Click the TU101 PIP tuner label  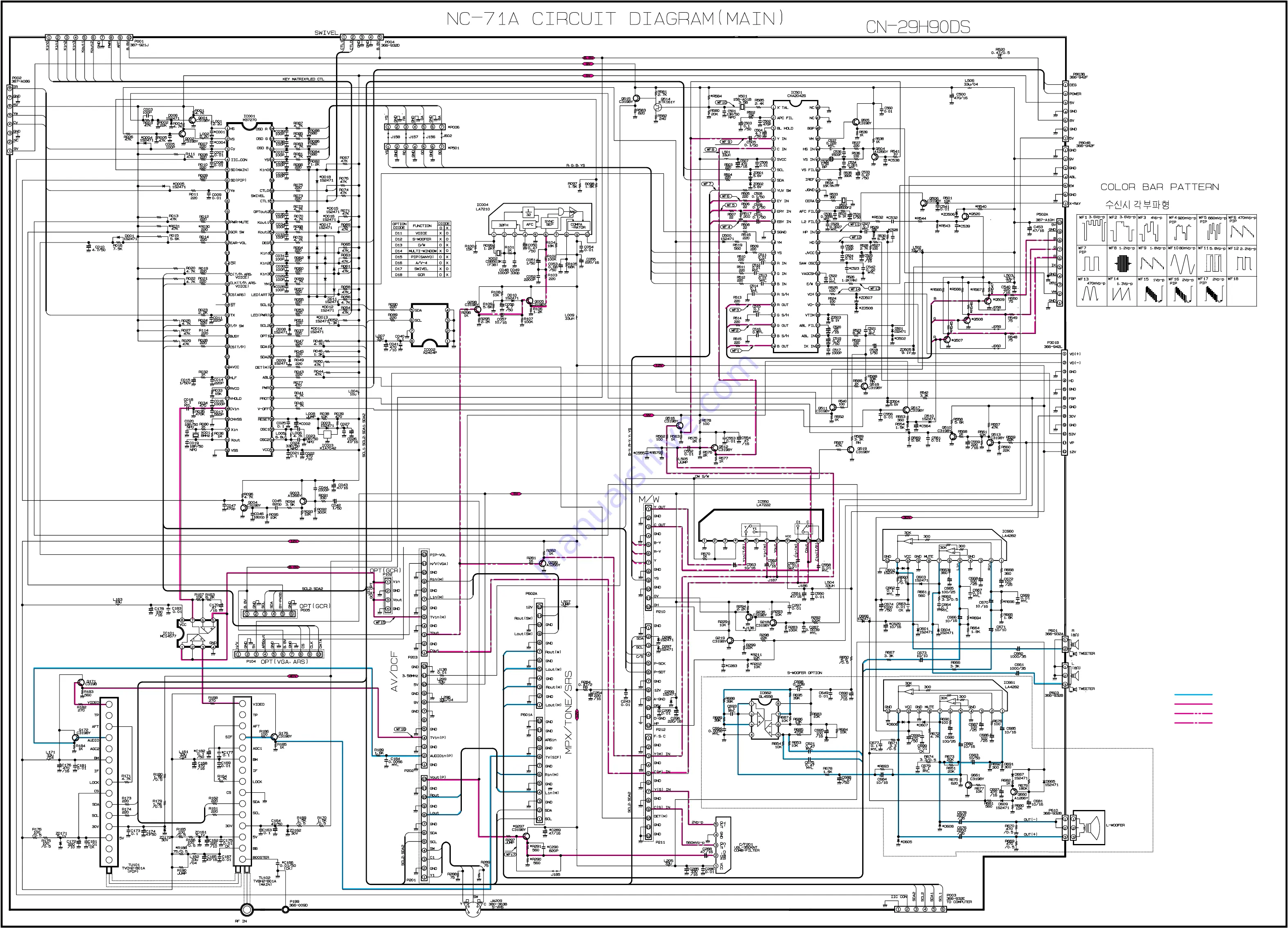point(134,868)
